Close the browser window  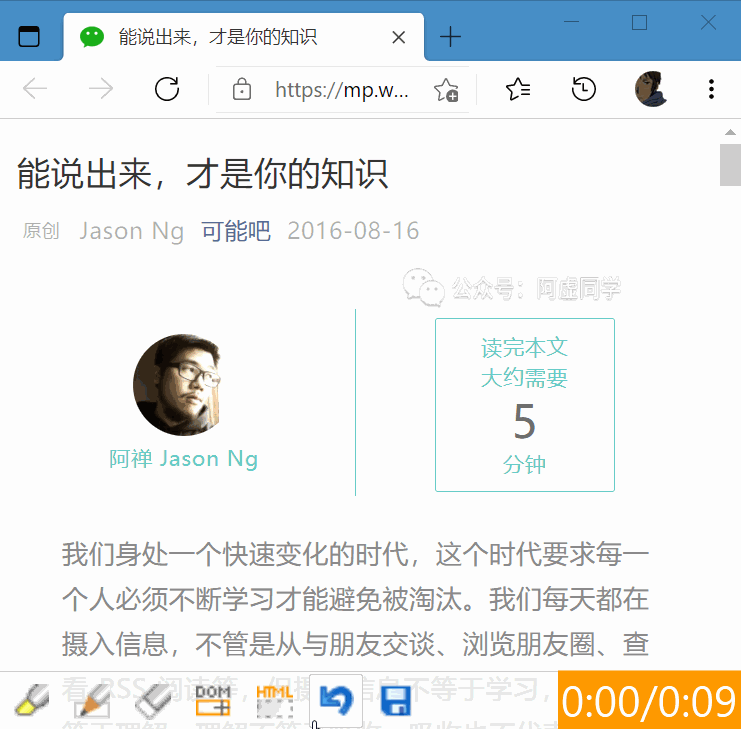click(x=708, y=22)
